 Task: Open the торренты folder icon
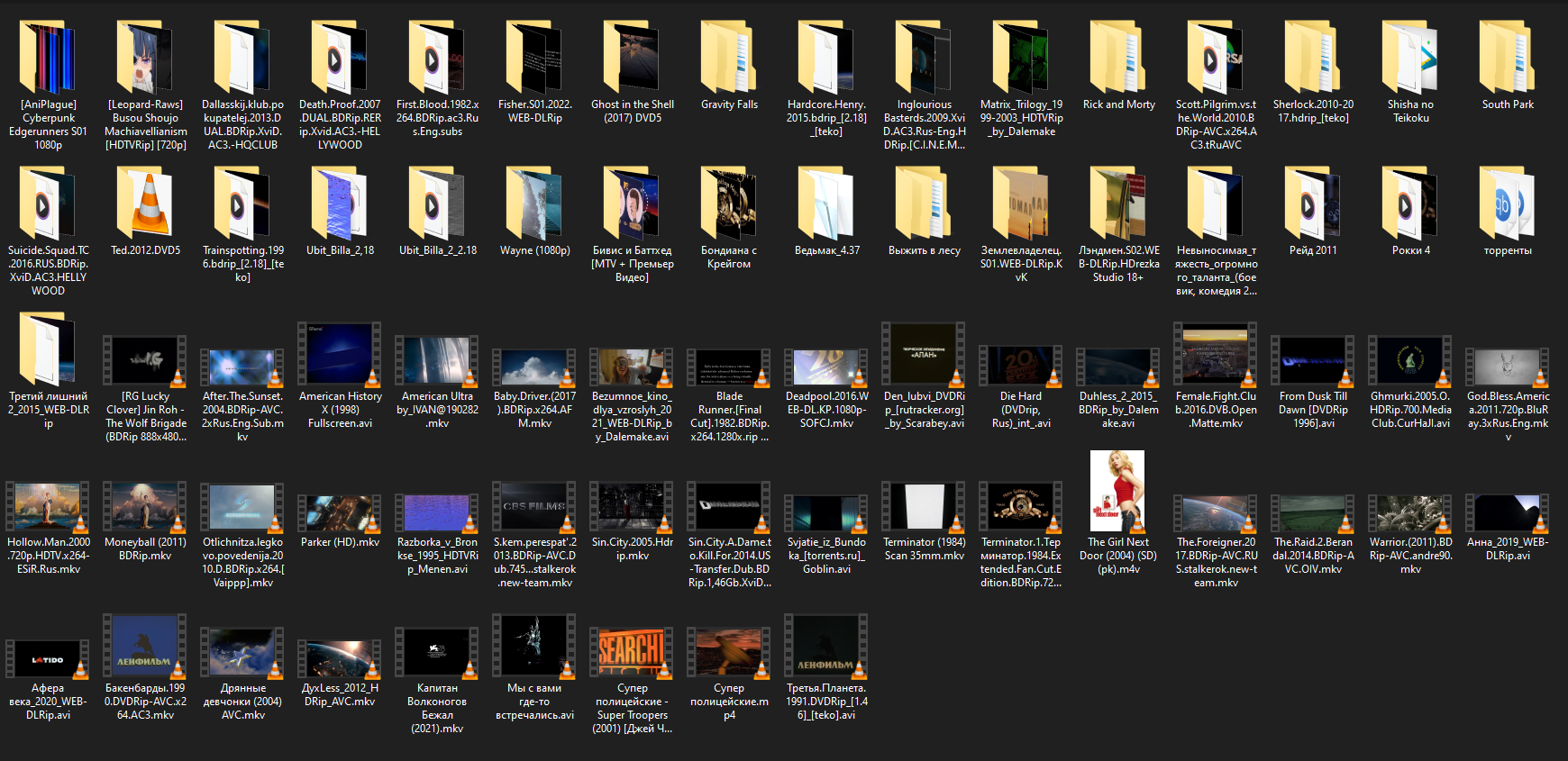coord(1508,204)
